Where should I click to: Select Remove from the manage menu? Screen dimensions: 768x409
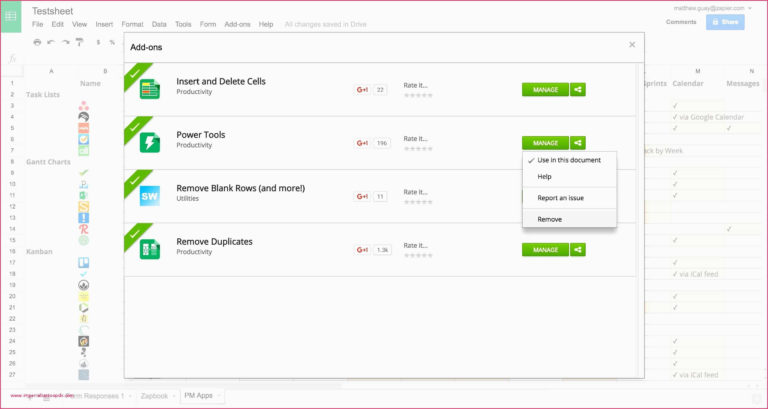(x=550, y=219)
